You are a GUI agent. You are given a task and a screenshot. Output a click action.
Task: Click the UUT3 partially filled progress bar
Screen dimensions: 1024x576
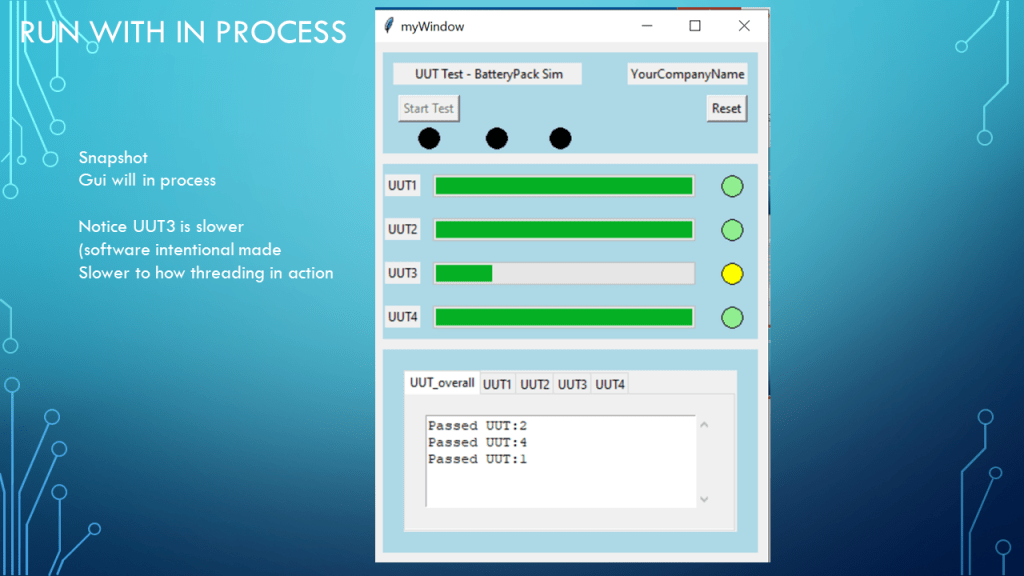564,274
